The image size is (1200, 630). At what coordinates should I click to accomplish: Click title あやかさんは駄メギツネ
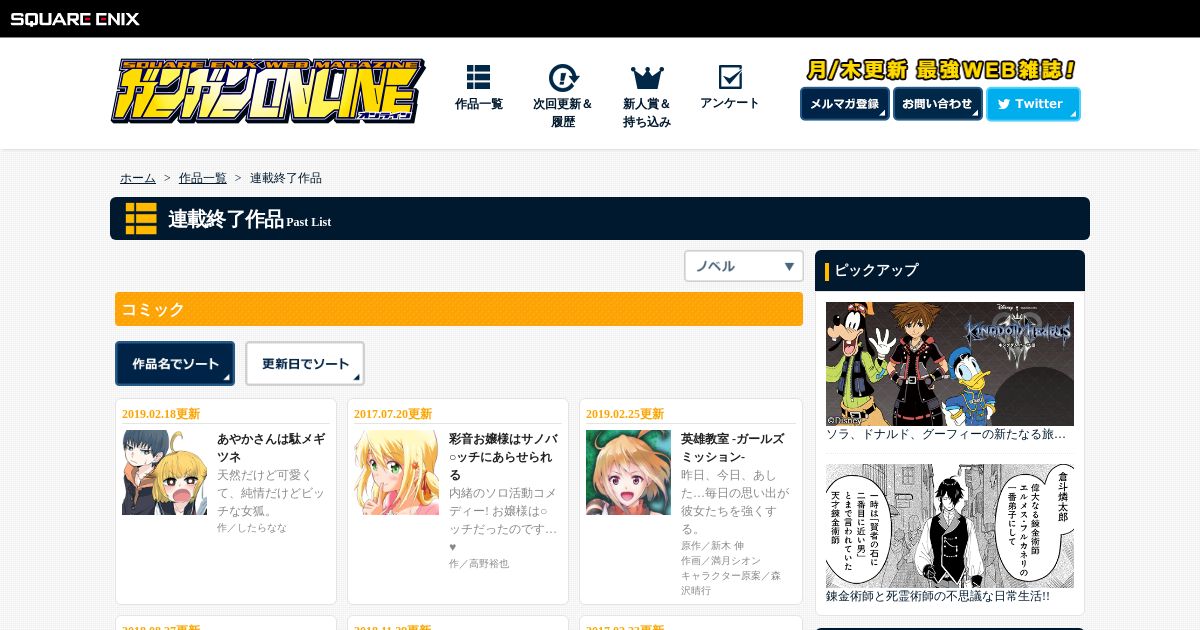pos(271,447)
